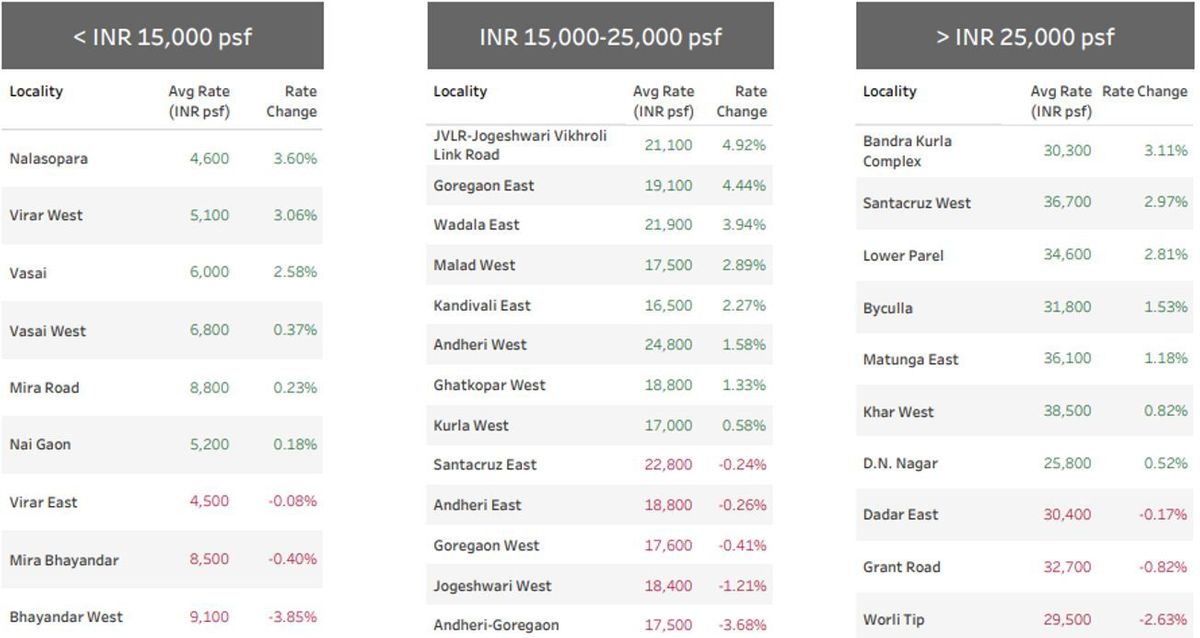This screenshot has height=638, width=1200.
Task: Open the '> INR 25,000 psf' header banner
Action: 1025,37
